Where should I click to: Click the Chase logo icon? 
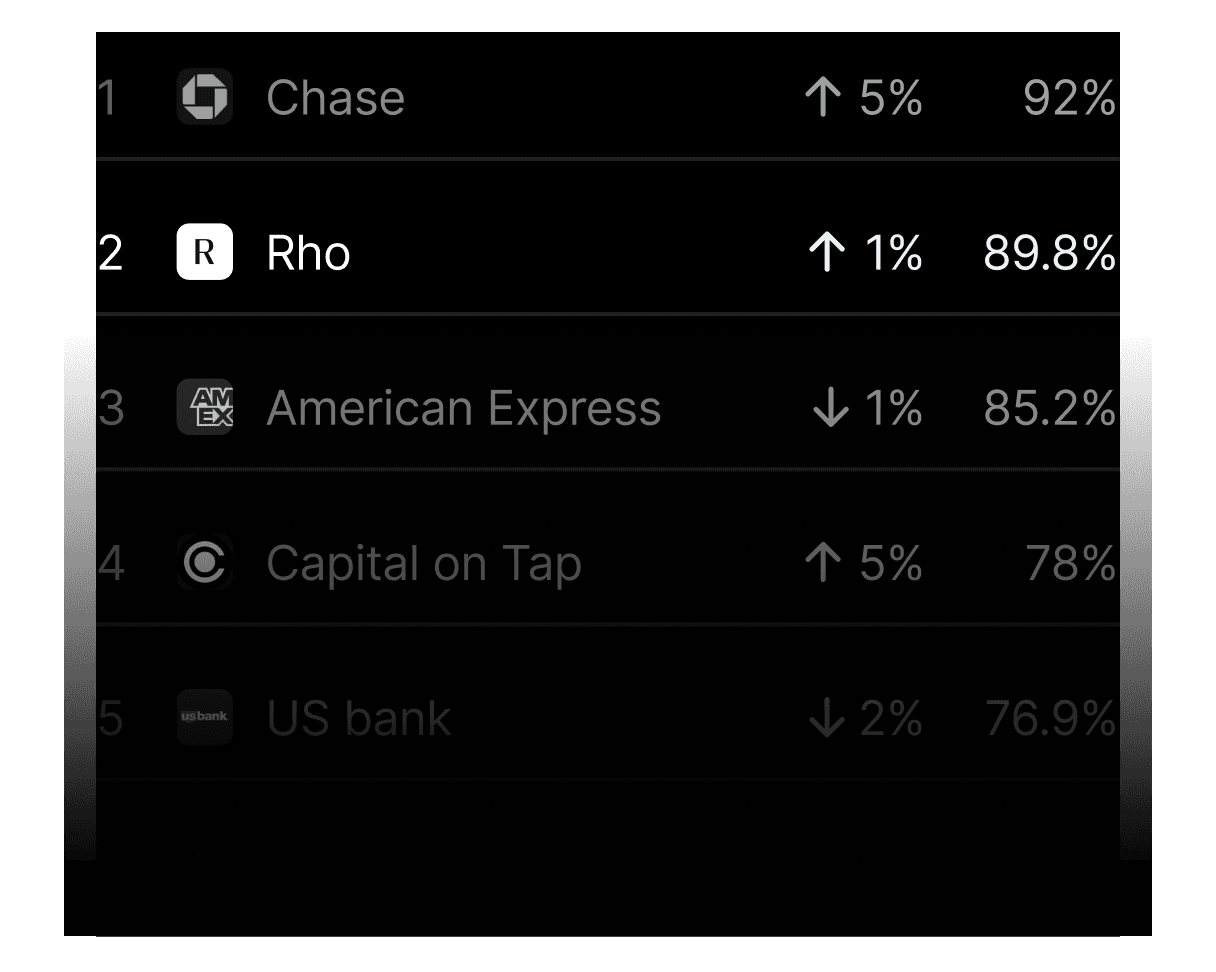pyautogui.click(x=205, y=97)
